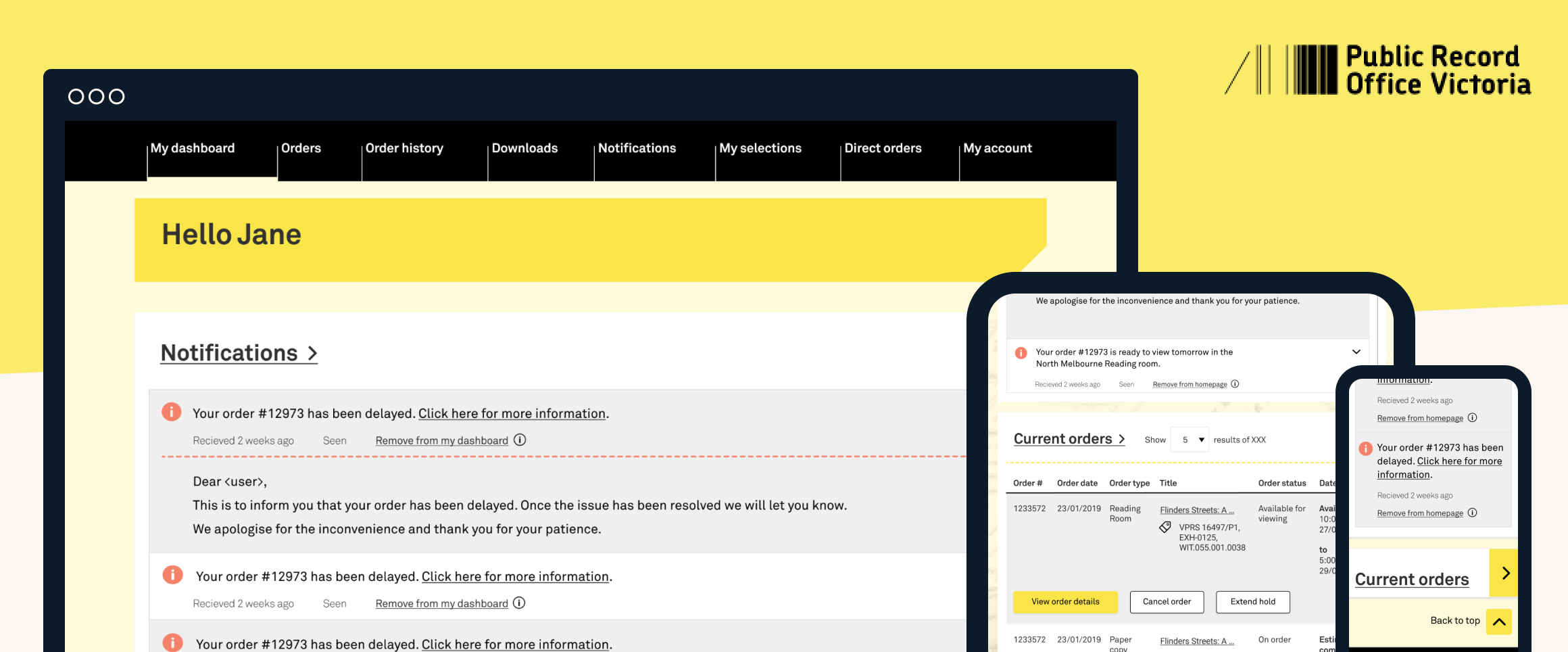Open the Order history tab
The width and height of the screenshot is (1568, 652).
tap(404, 148)
